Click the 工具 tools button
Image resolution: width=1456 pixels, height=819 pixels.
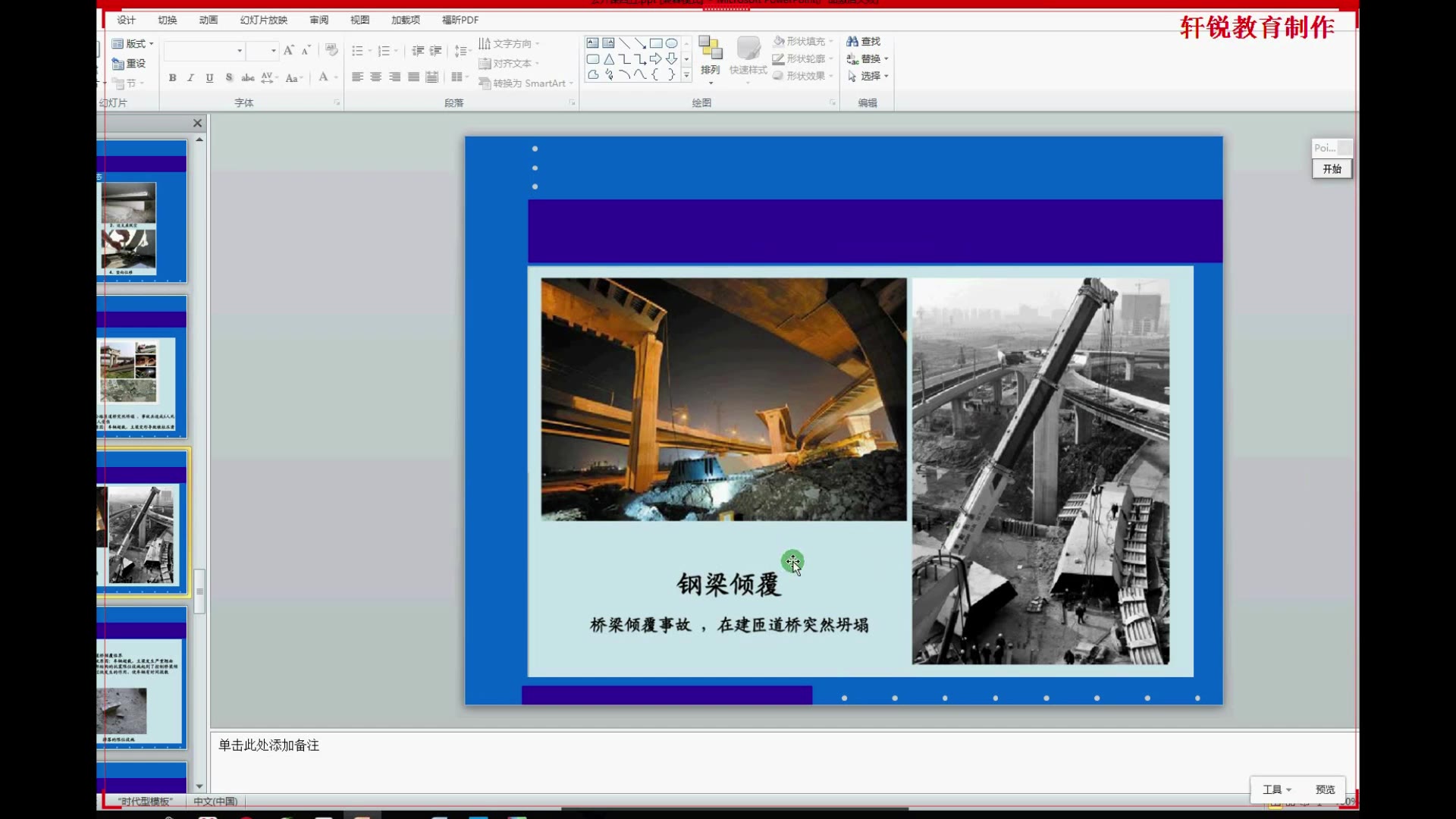1276,789
